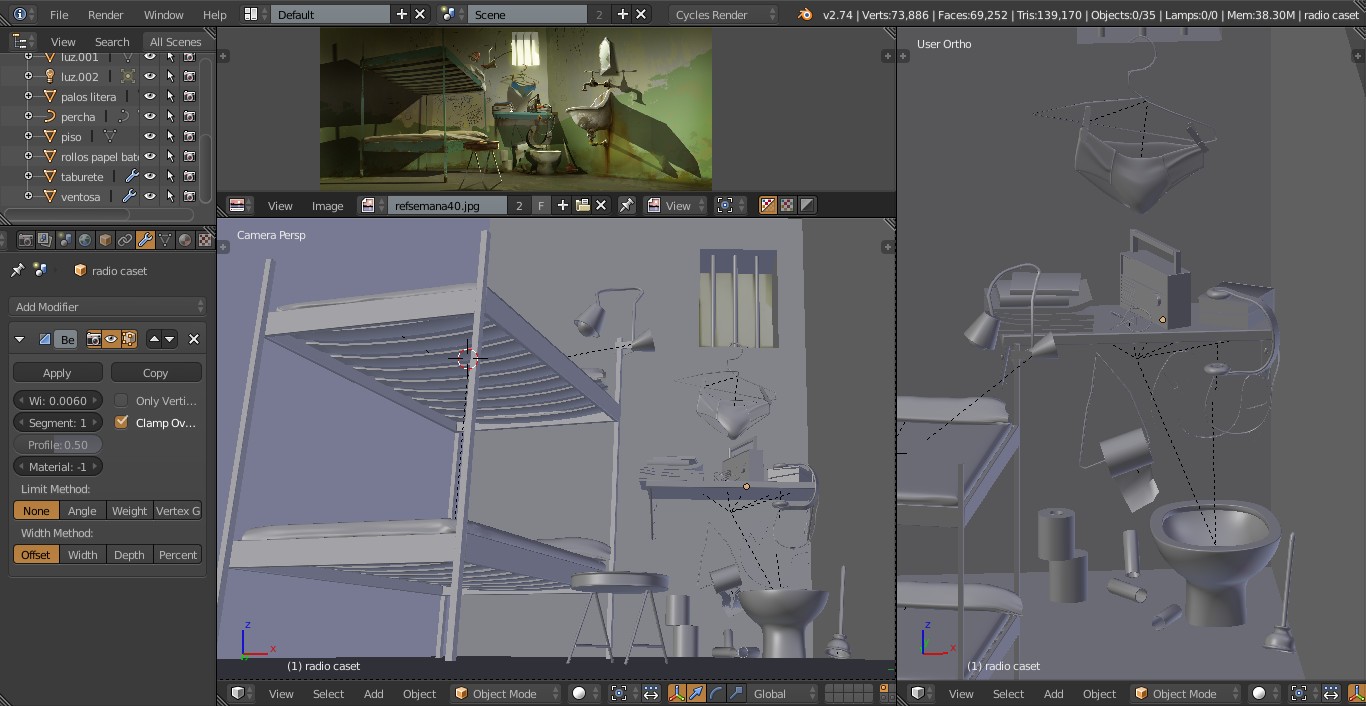The image size is (1366, 706).
Task: Open the Scene properties tab icon
Action: tap(65, 240)
